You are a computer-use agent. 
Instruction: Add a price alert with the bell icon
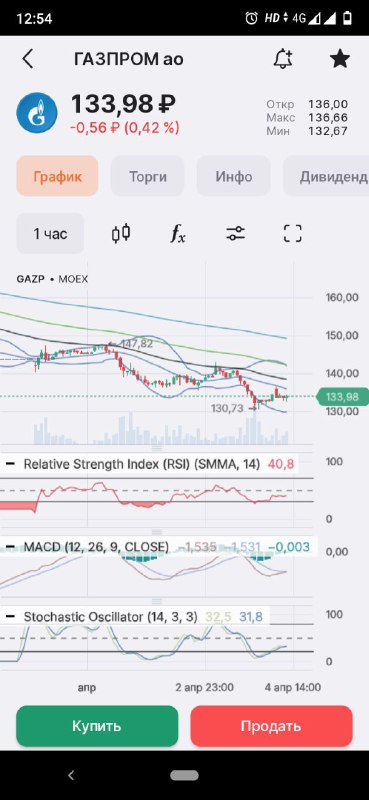click(283, 59)
